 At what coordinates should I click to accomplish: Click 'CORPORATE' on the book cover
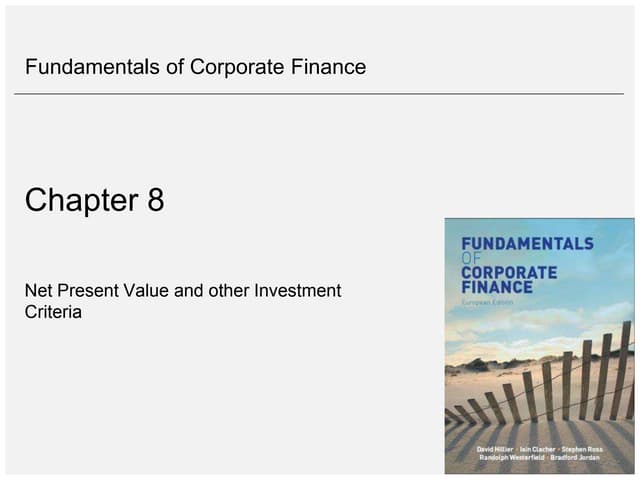[509, 273]
